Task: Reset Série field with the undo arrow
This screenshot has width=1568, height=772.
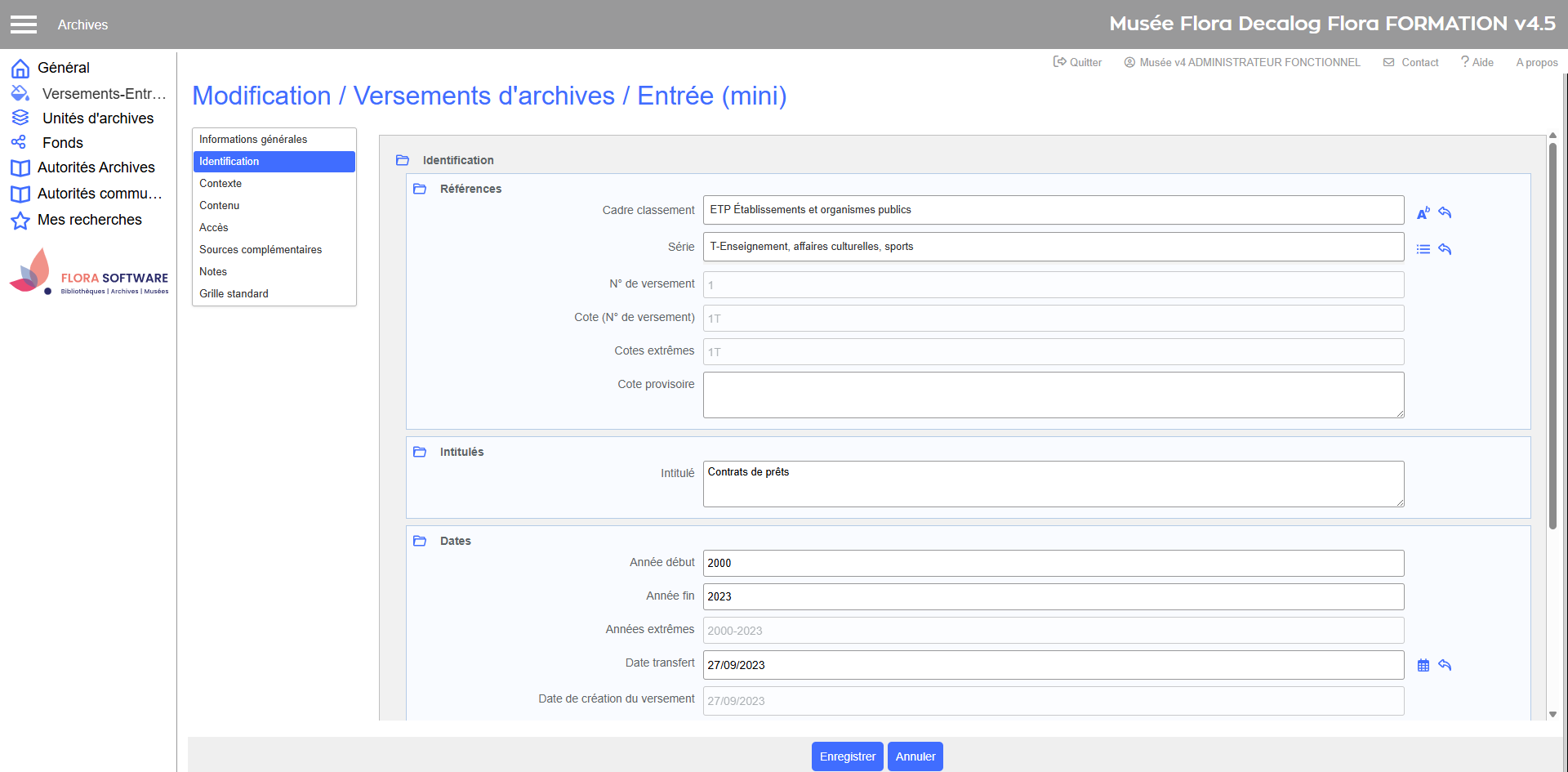Action: tap(1445, 249)
